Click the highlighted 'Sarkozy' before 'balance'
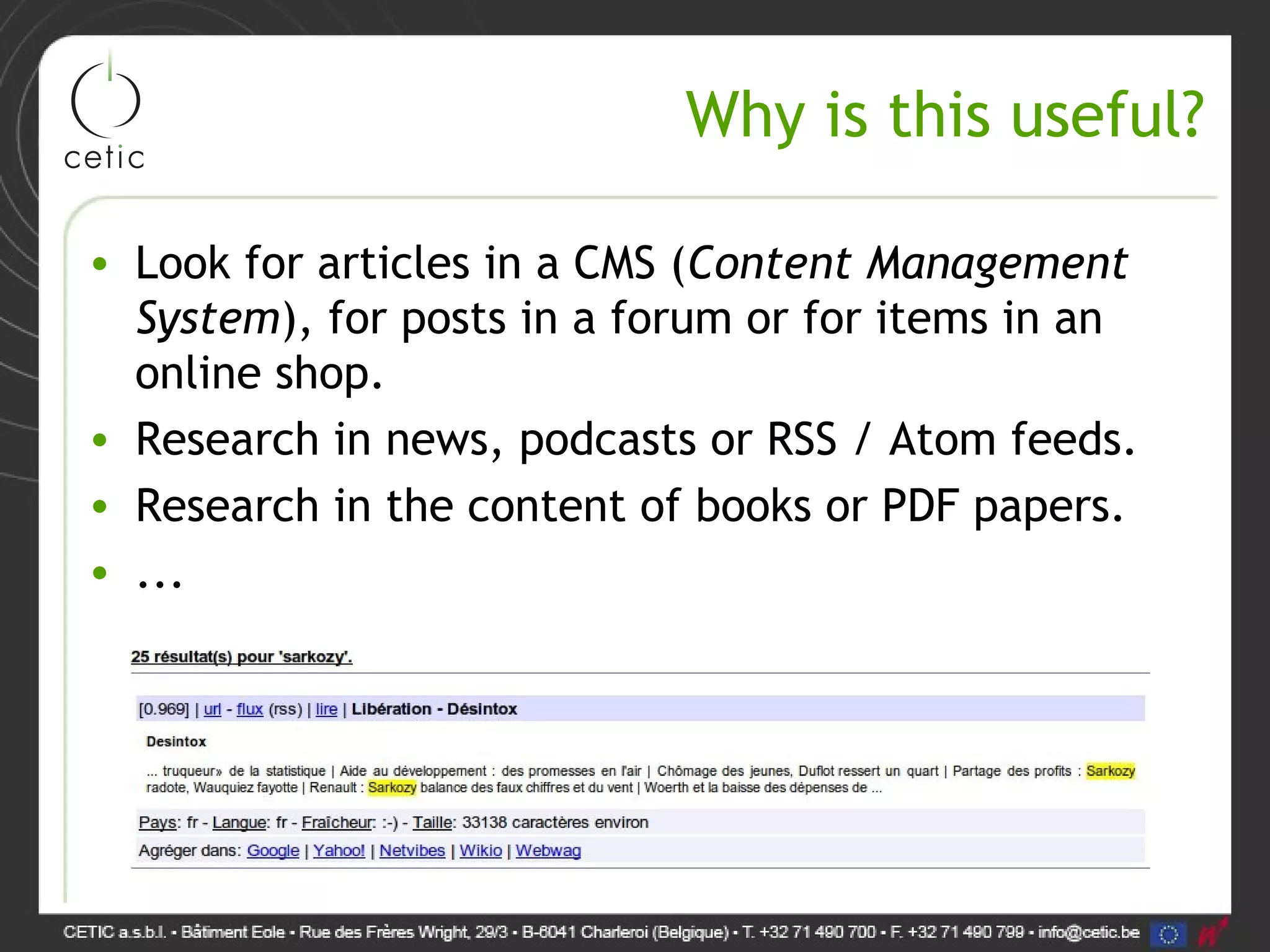Image resolution: width=1270 pixels, height=952 pixels. [x=392, y=787]
